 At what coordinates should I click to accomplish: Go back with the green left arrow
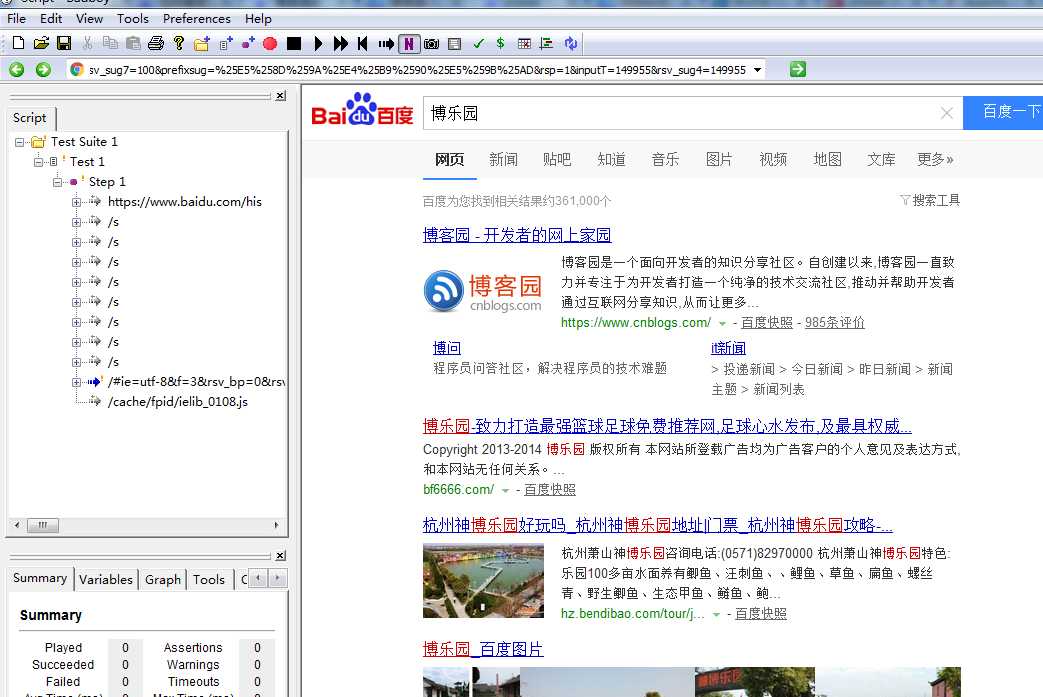pyautogui.click(x=17, y=69)
